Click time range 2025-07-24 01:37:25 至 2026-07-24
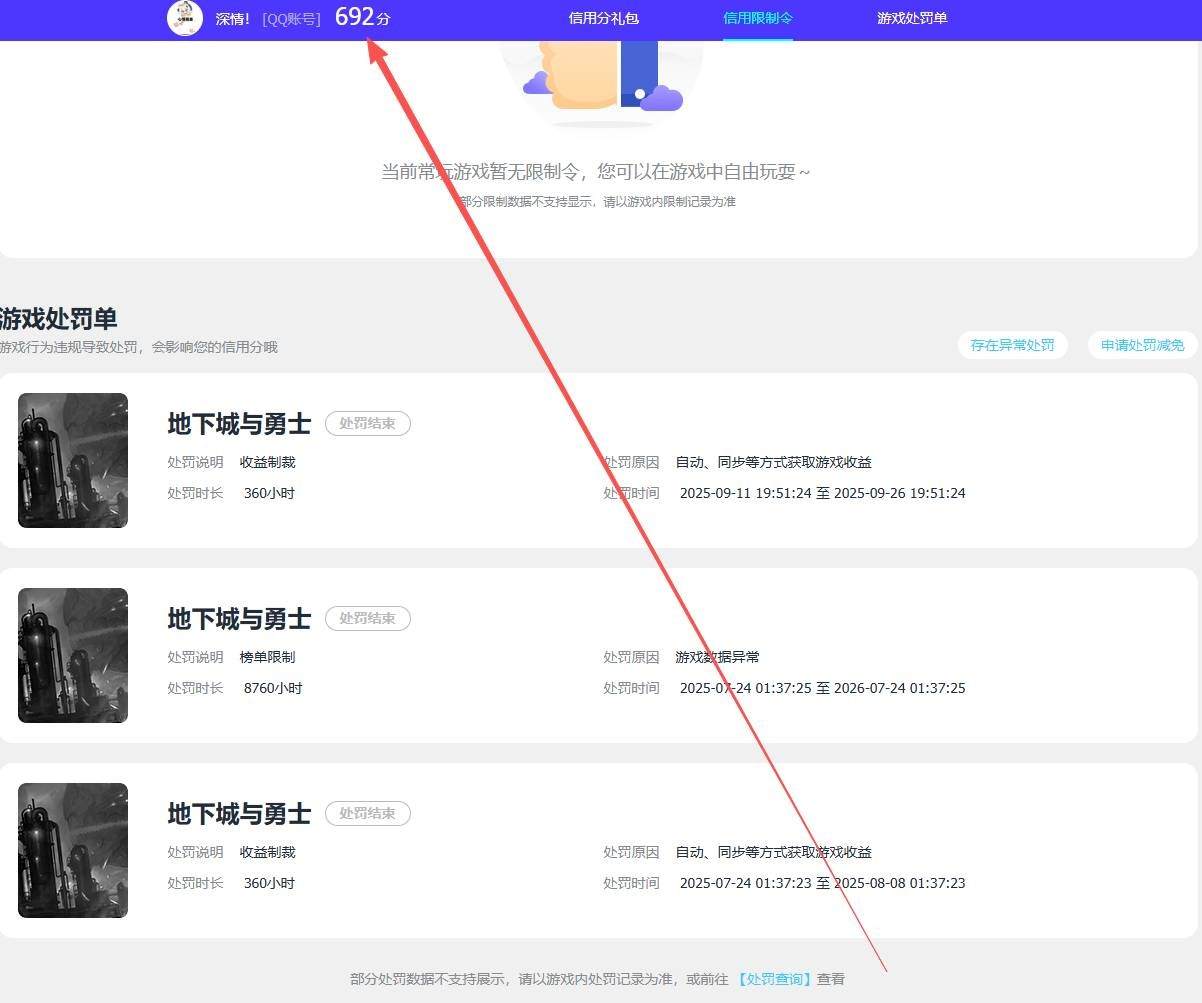The image size is (1202, 1003). [823, 688]
